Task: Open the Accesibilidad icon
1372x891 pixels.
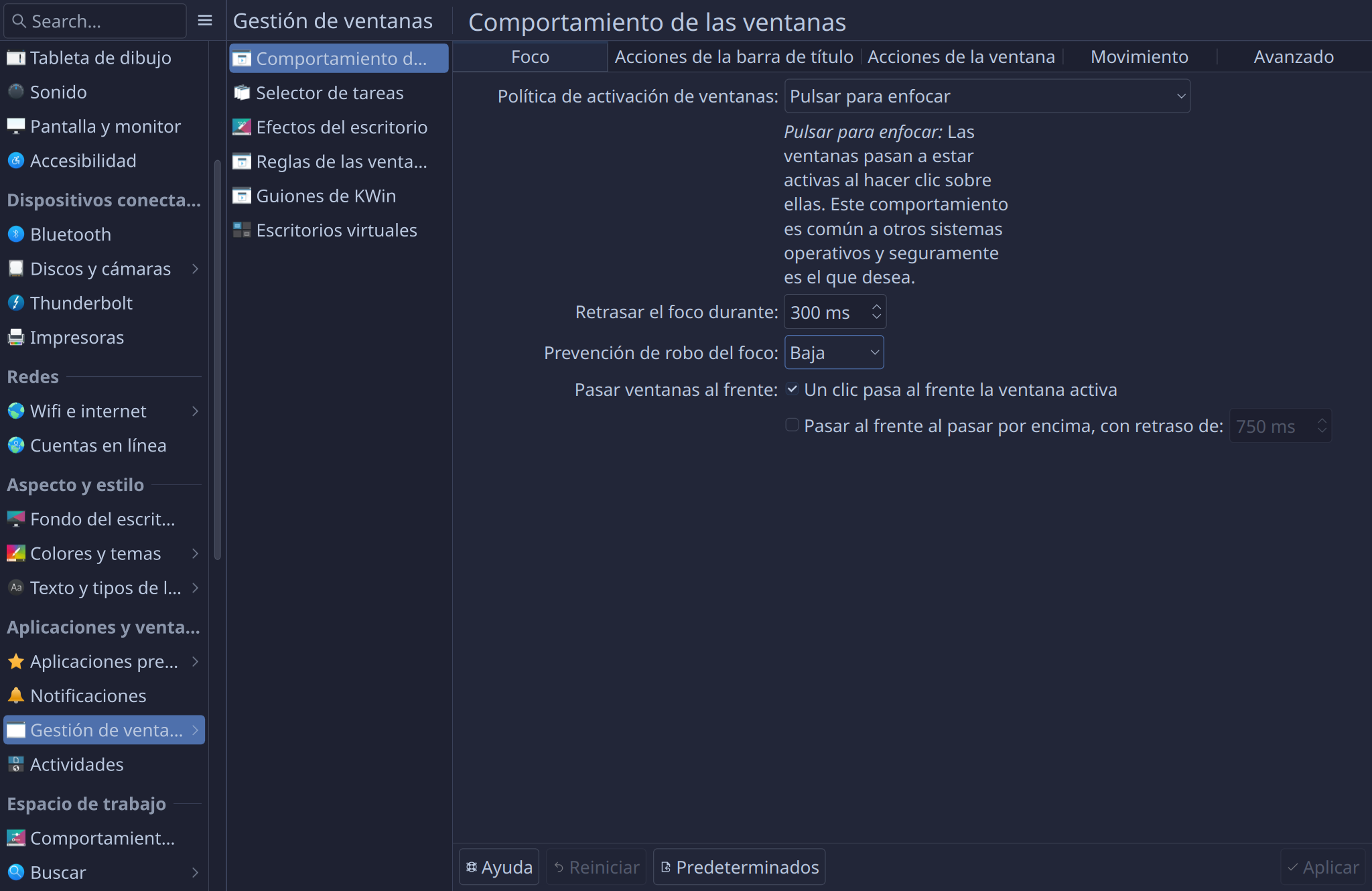Action: tap(16, 161)
